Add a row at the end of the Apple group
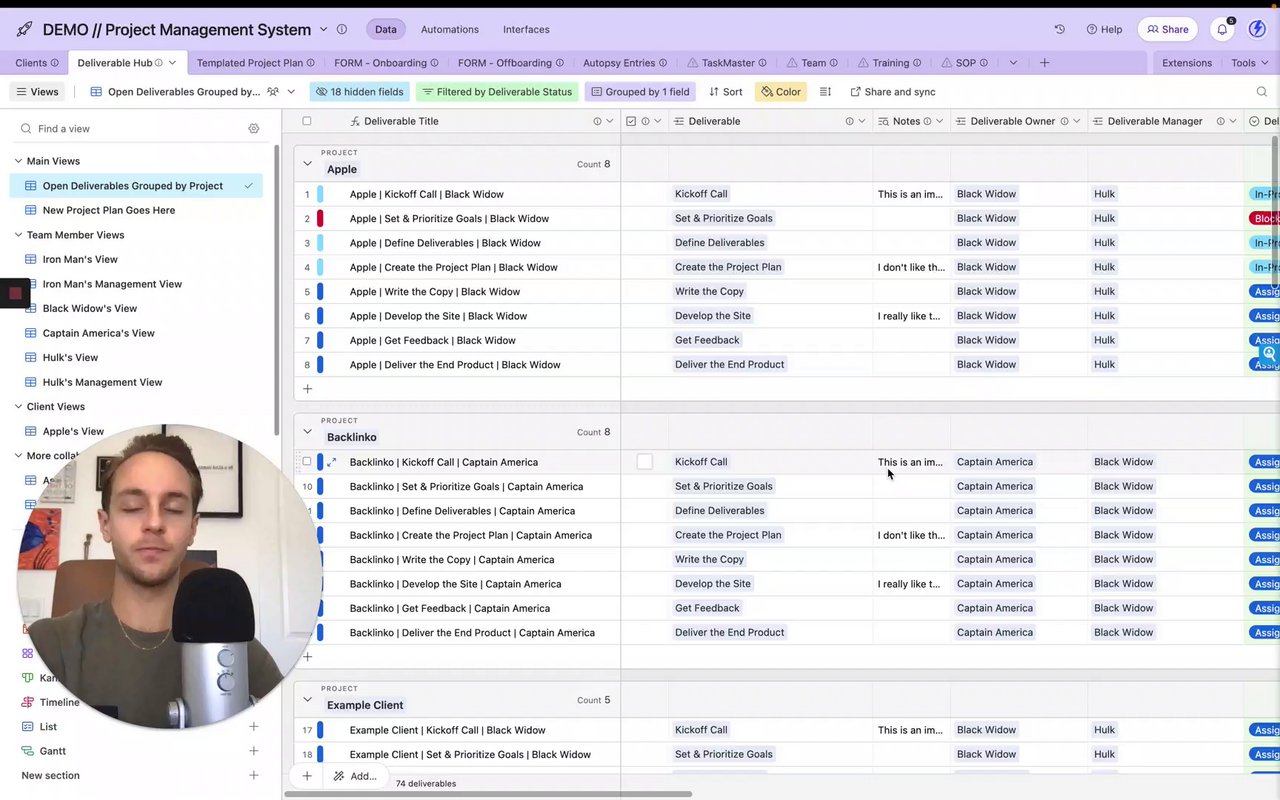1280x800 pixels. tap(307, 389)
